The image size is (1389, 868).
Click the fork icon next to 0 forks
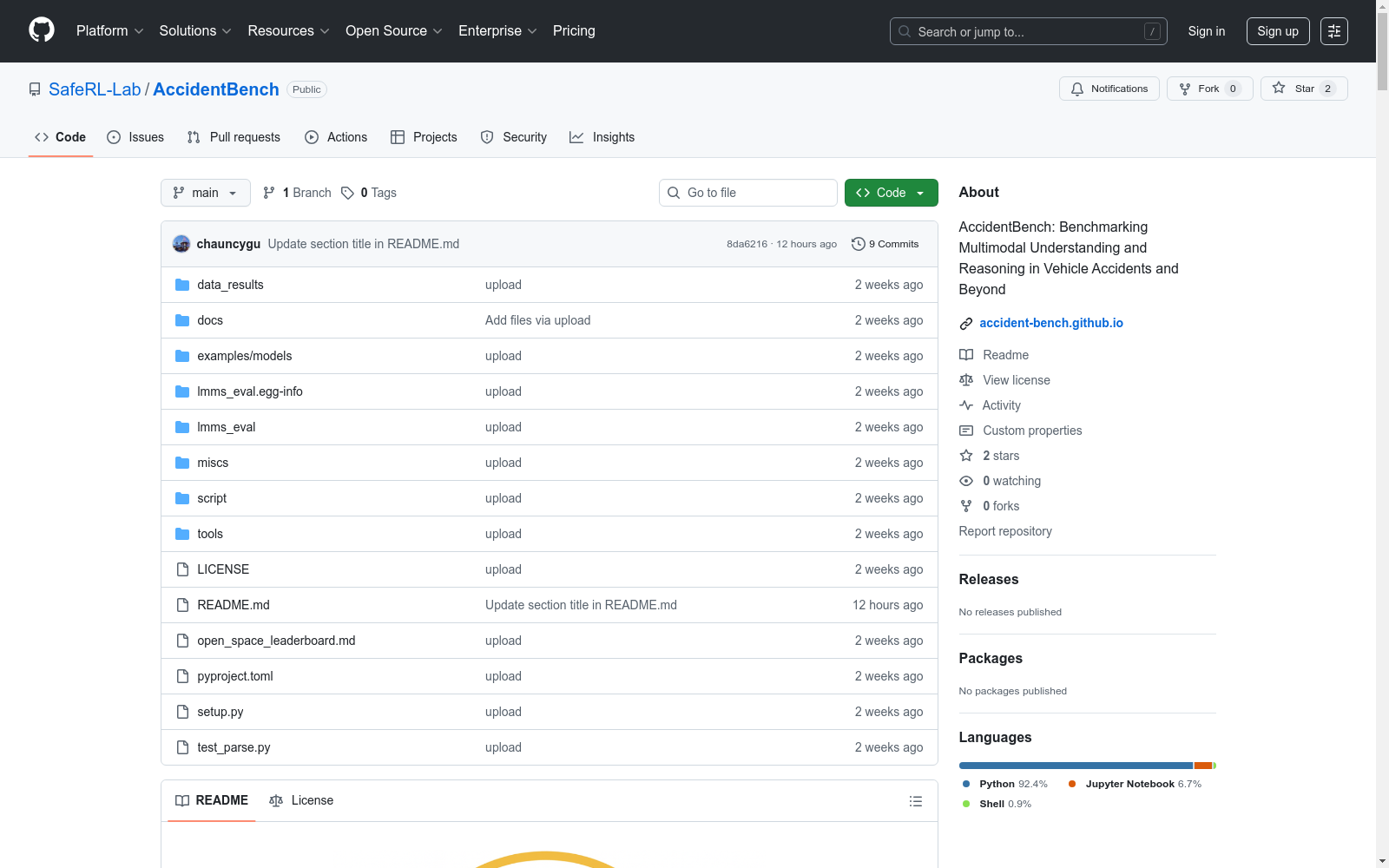pyautogui.click(x=966, y=506)
